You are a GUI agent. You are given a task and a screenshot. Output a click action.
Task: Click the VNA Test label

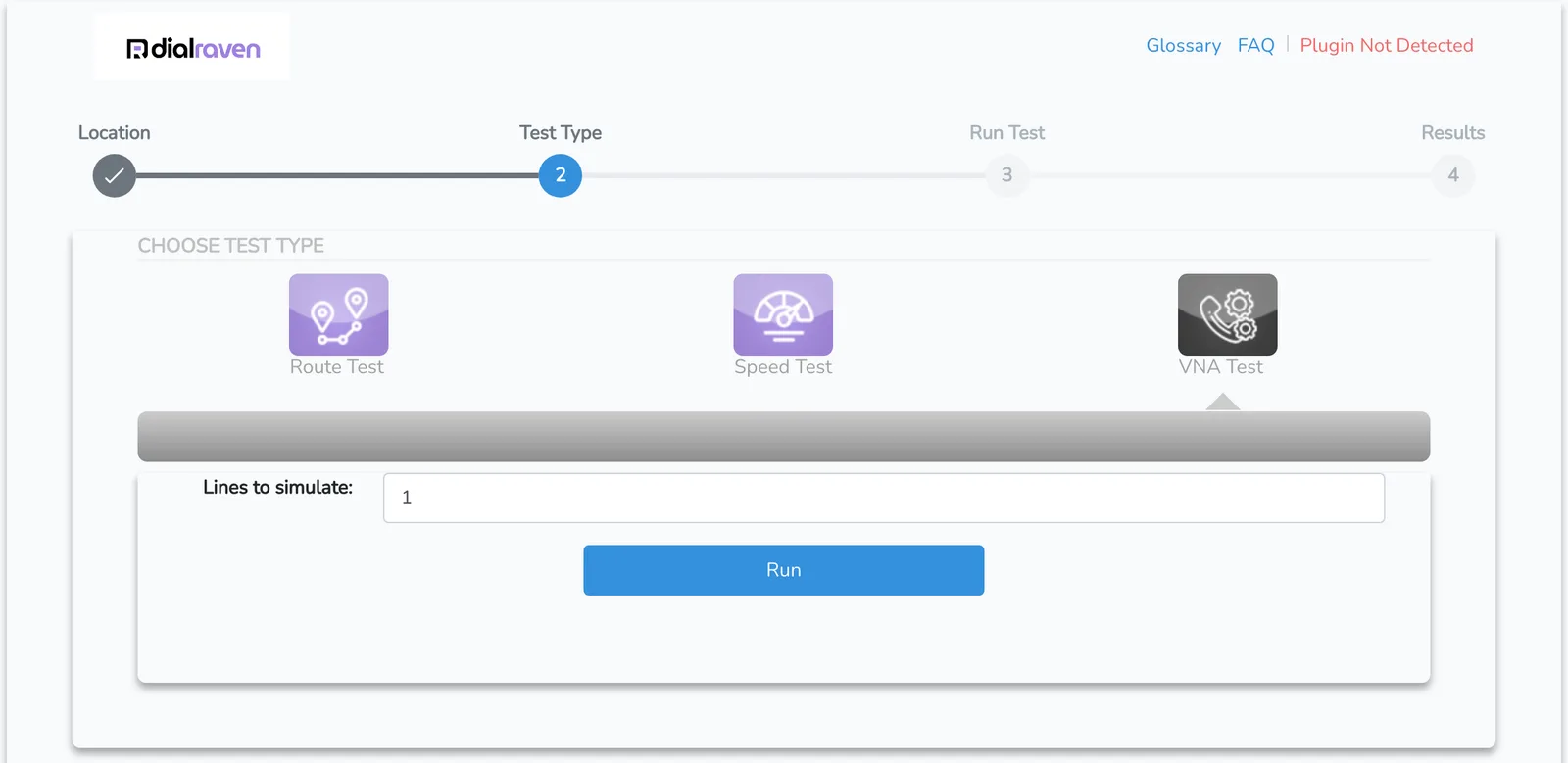pos(1221,366)
